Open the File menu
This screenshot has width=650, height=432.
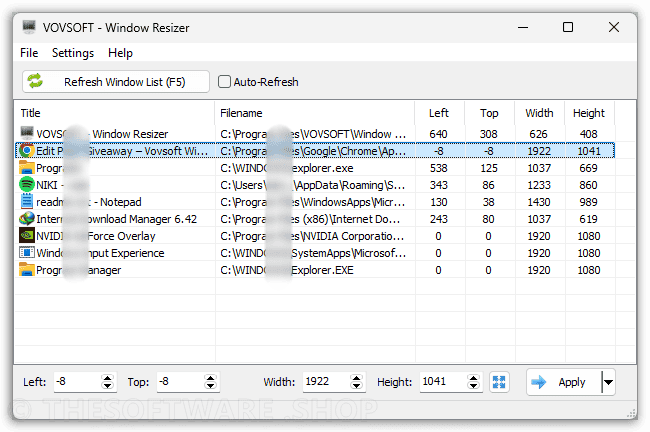click(x=29, y=53)
